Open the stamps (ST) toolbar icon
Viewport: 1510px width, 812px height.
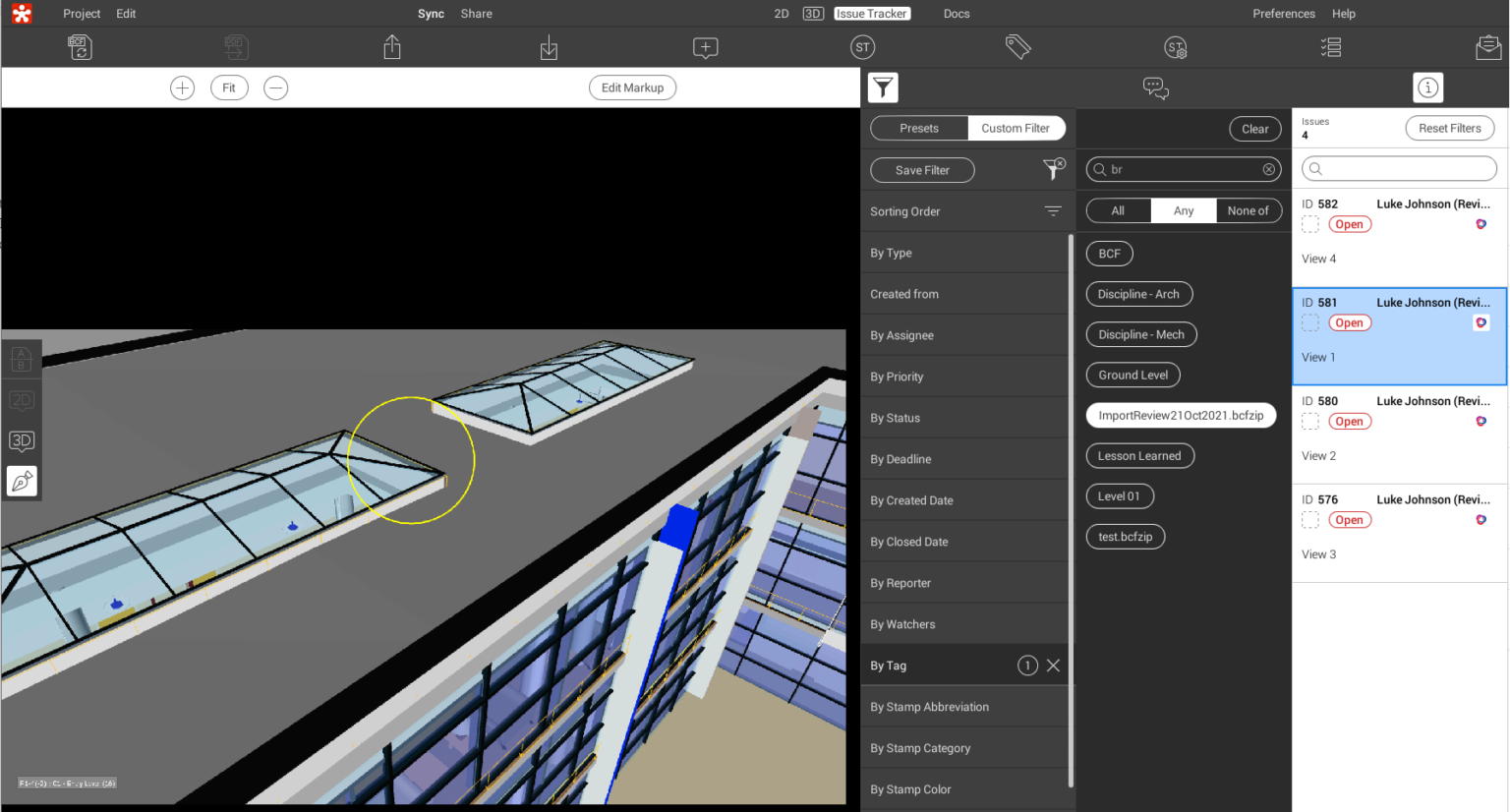click(862, 46)
